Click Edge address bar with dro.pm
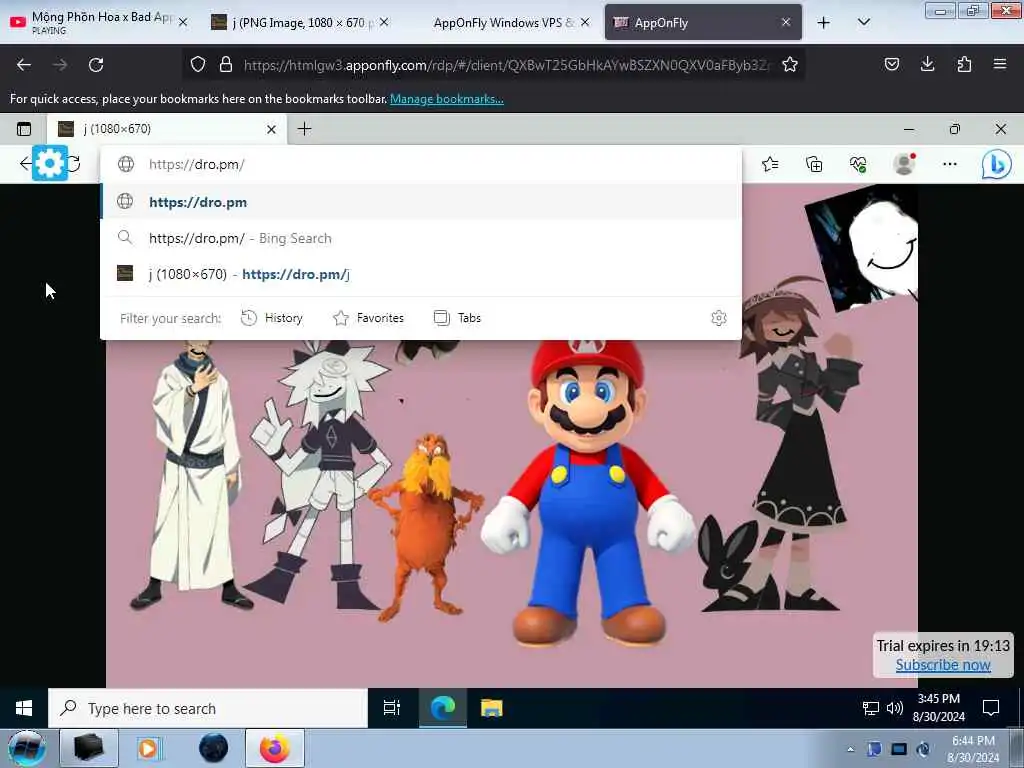This screenshot has height=768, width=1024. pos(421,165)
